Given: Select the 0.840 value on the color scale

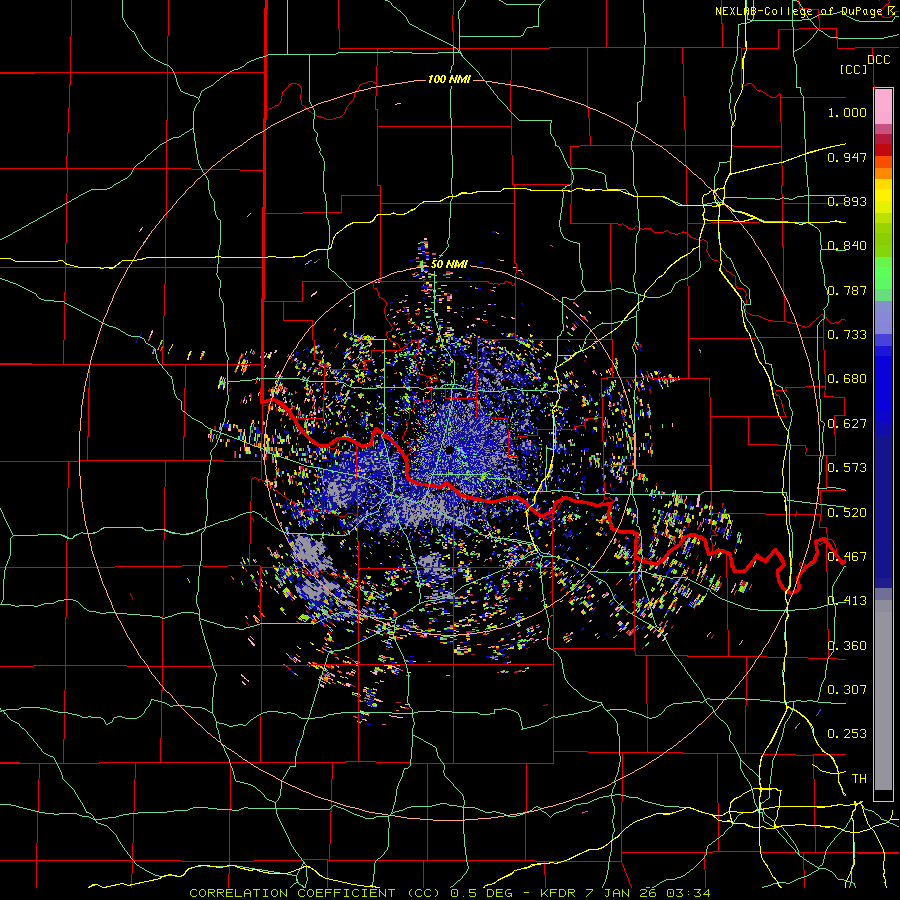Looking at the screenshot, I should (847, 246).
